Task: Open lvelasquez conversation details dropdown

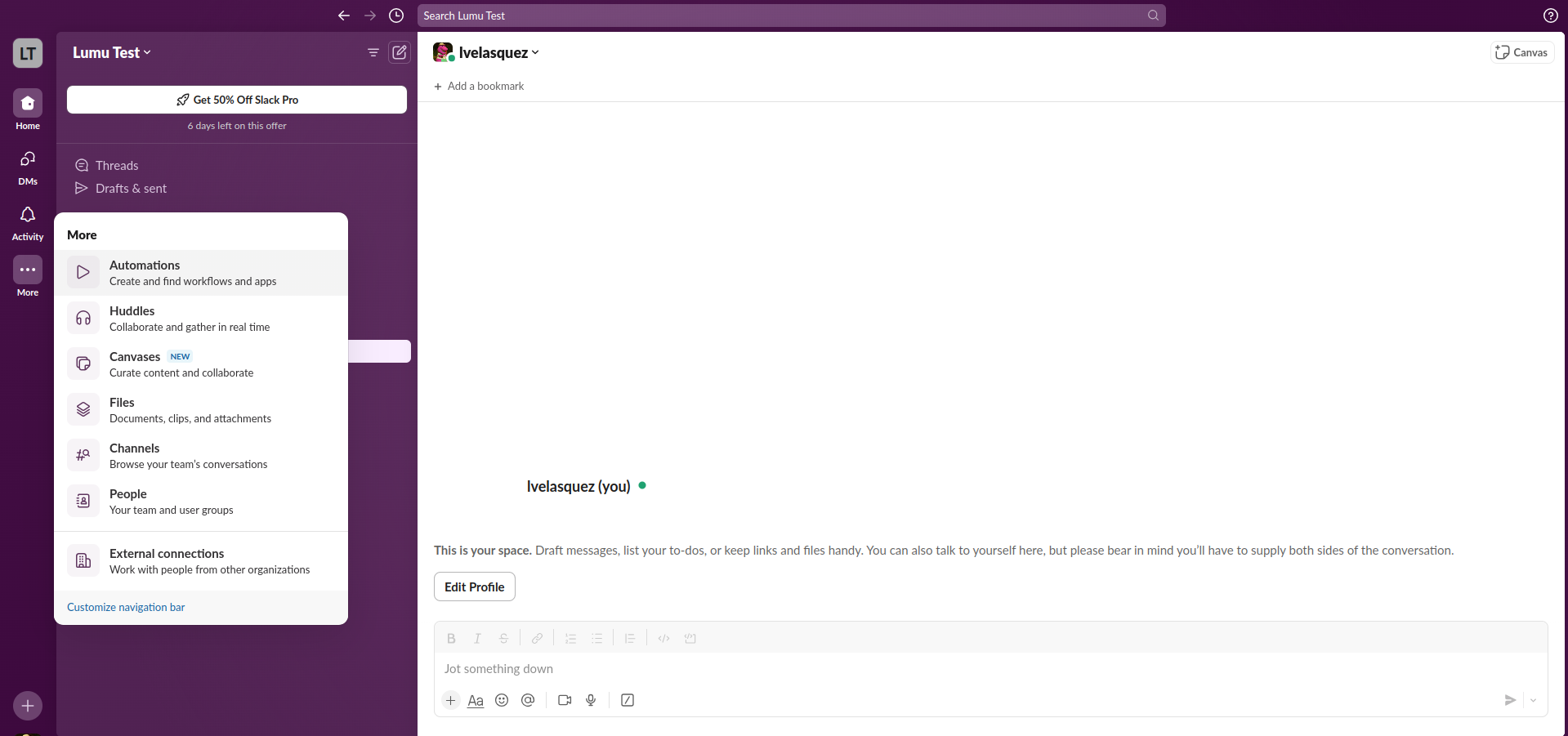Action: [x=498, y=52]
